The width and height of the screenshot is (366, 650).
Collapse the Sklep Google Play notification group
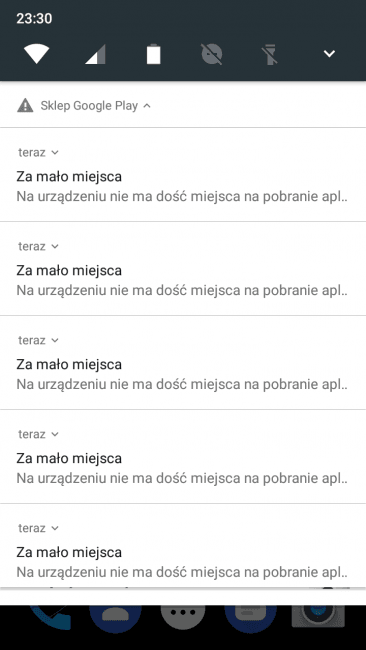[x=147, y=106]
